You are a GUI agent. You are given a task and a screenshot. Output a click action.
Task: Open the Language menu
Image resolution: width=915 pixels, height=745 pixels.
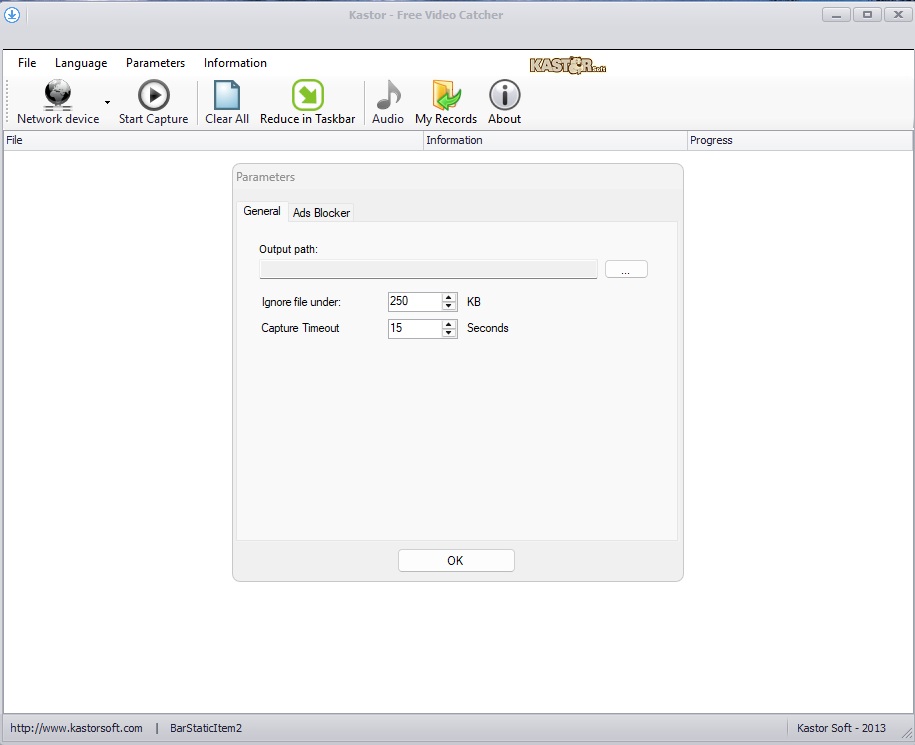pos(81,63)
